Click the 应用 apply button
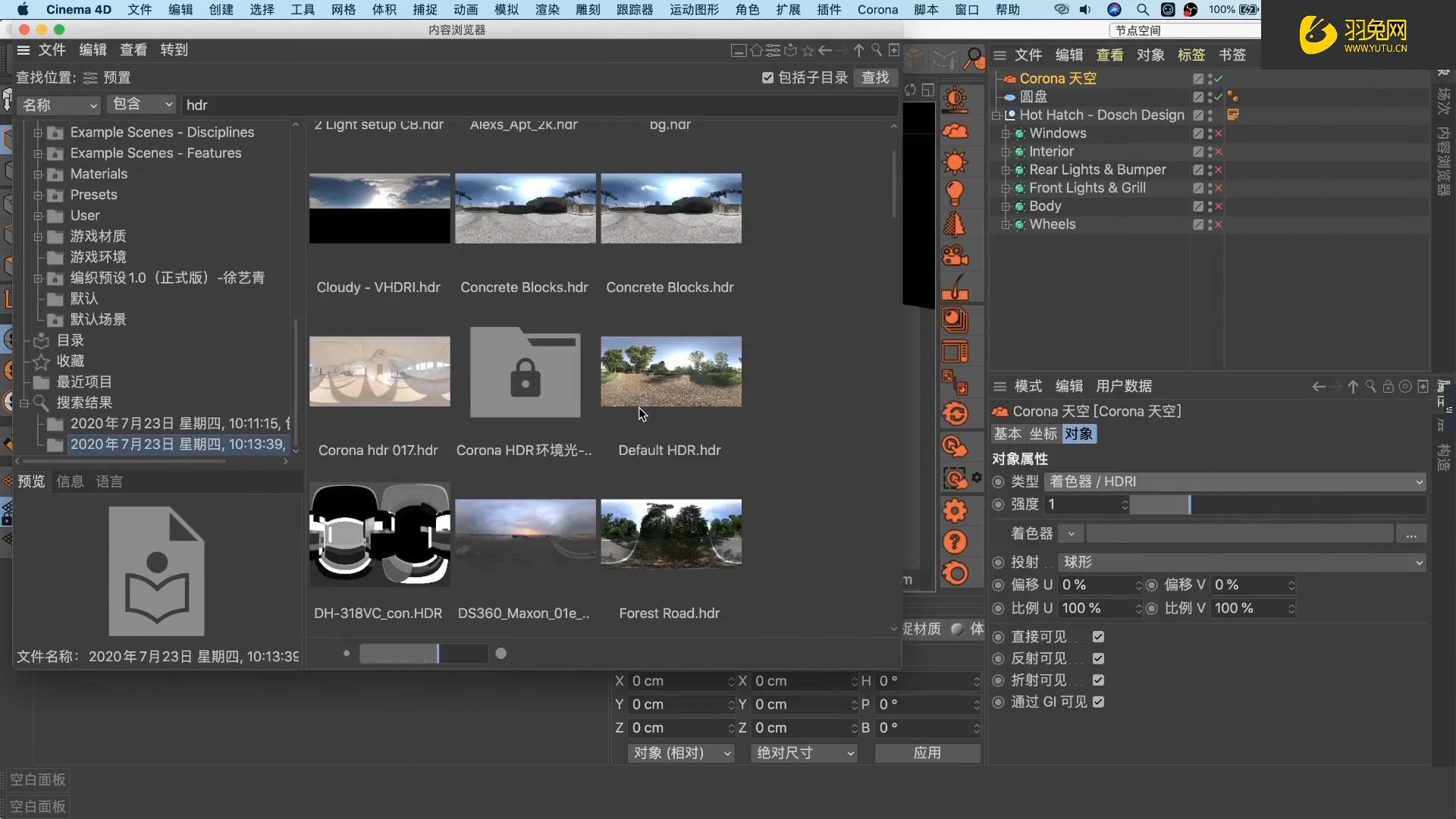 [927, 753]
